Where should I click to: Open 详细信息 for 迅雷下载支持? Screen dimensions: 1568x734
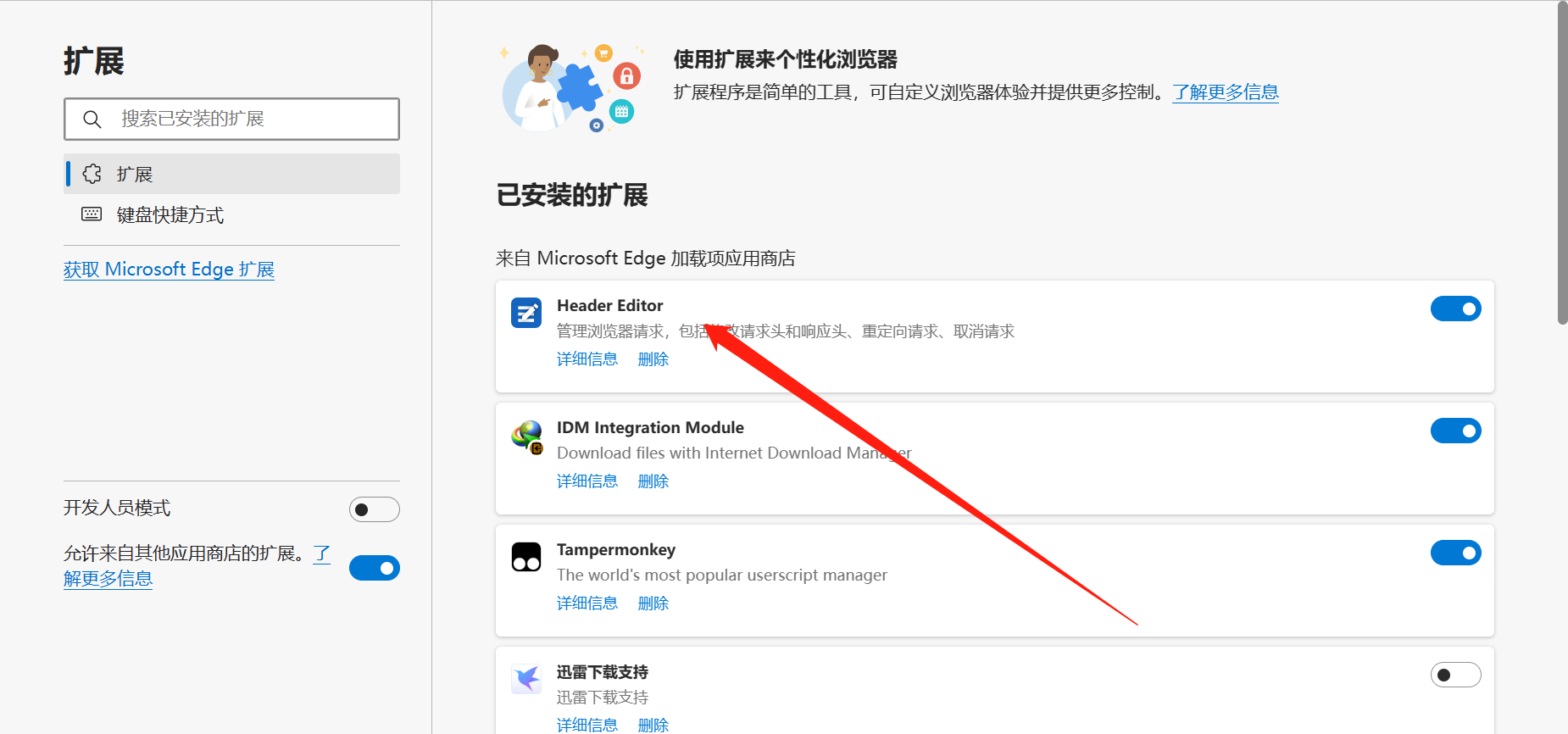tap(587, 725)
